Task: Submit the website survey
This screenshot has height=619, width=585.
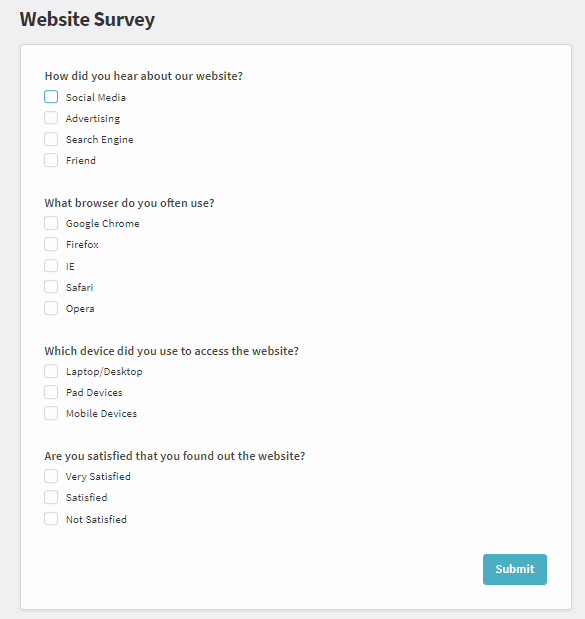Action: point(515,569)
